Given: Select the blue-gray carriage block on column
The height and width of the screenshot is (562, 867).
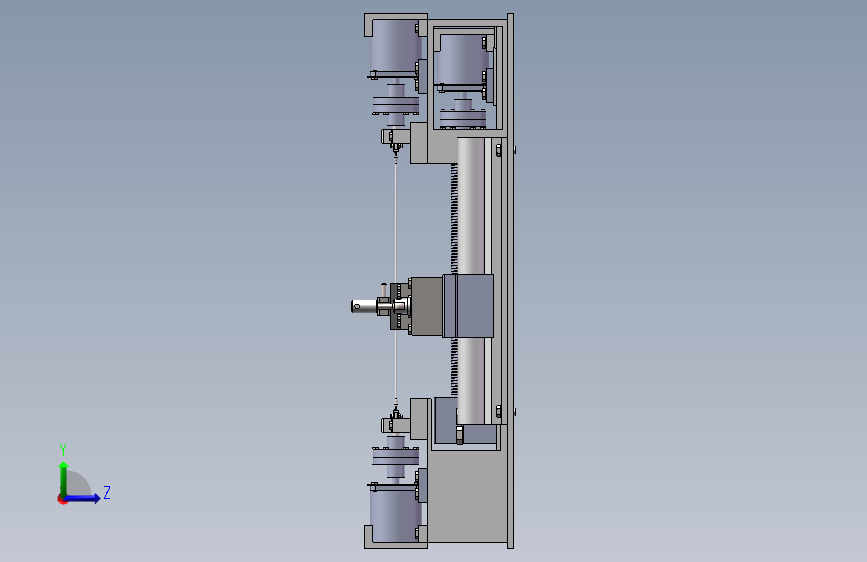Looking at the screenshot, I should coord(468,305).
